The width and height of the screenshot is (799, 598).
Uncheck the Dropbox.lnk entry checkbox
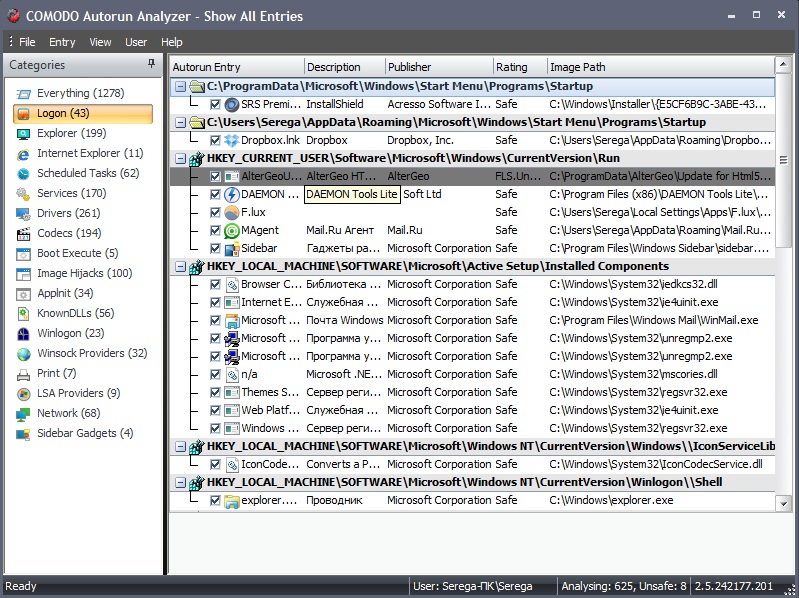pos(215,140)
